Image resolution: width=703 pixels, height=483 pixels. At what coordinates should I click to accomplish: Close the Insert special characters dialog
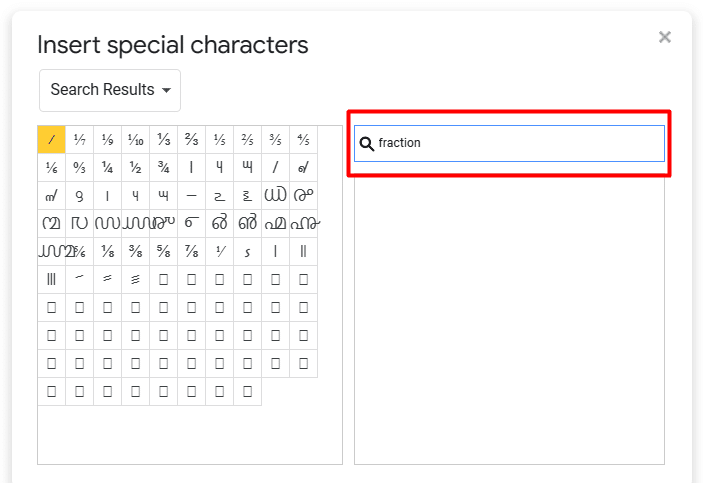(x=664, y=37)
